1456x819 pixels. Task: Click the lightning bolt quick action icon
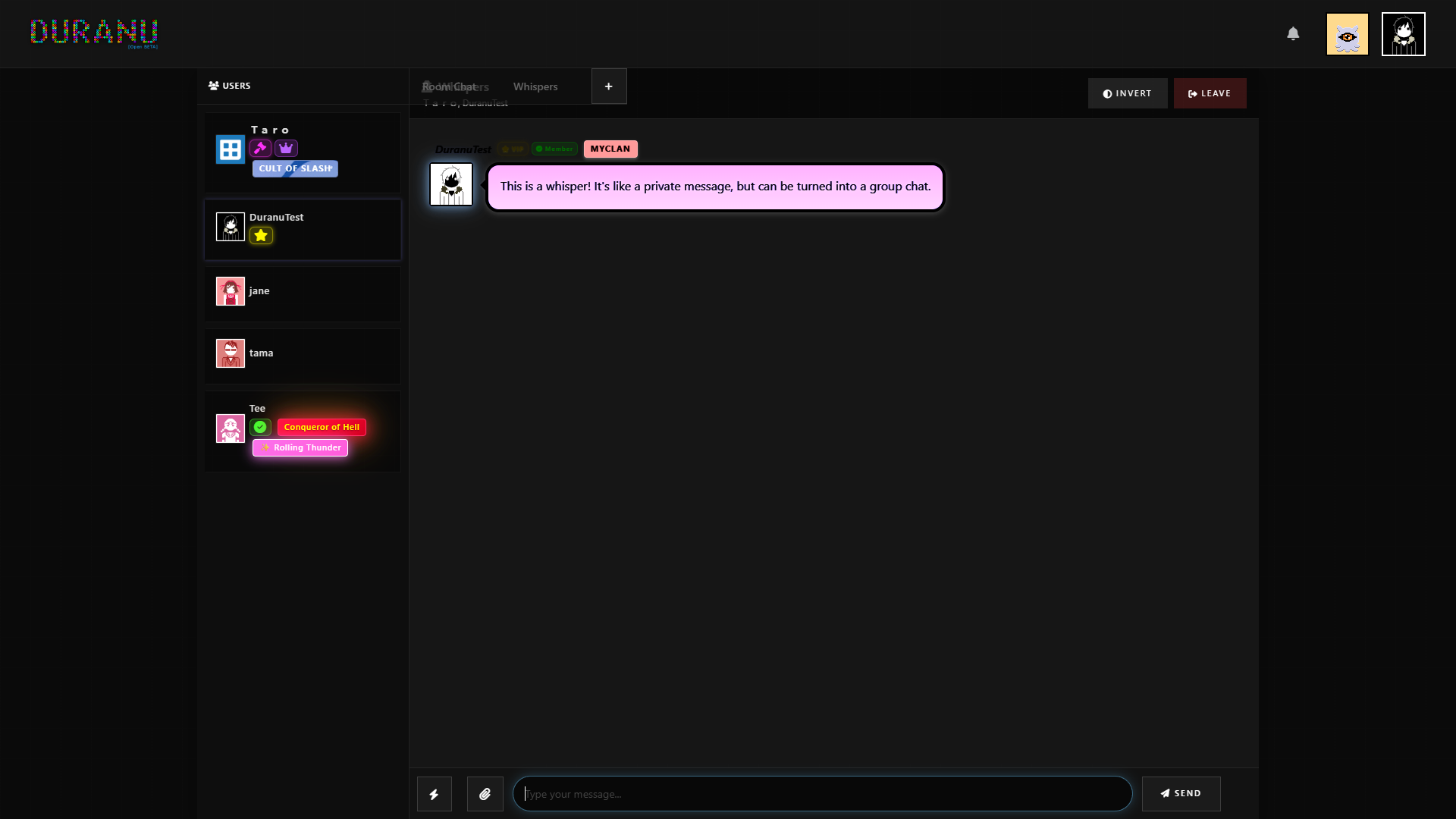pyautogui.click(x=434, y=794)
